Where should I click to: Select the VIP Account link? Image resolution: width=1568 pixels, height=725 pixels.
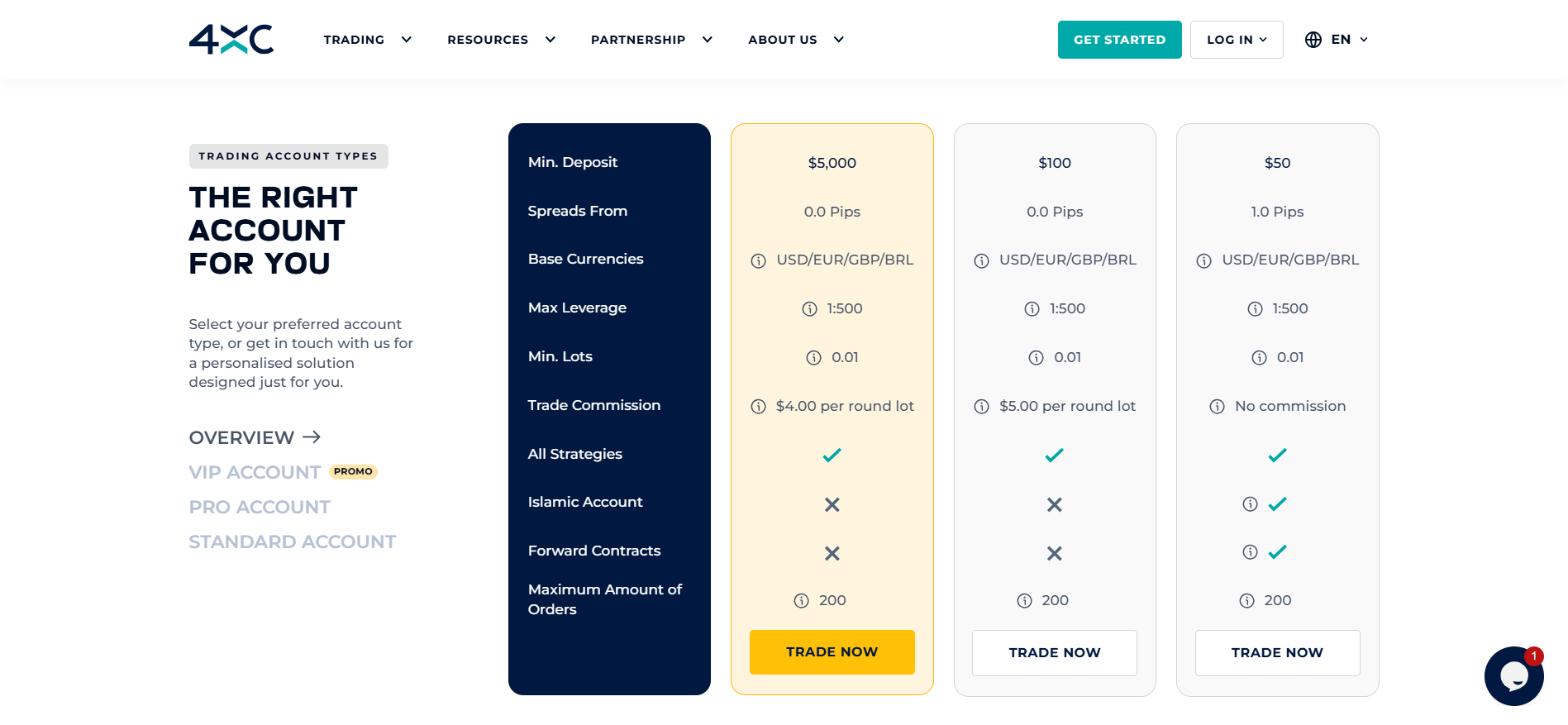coord(255,473)
